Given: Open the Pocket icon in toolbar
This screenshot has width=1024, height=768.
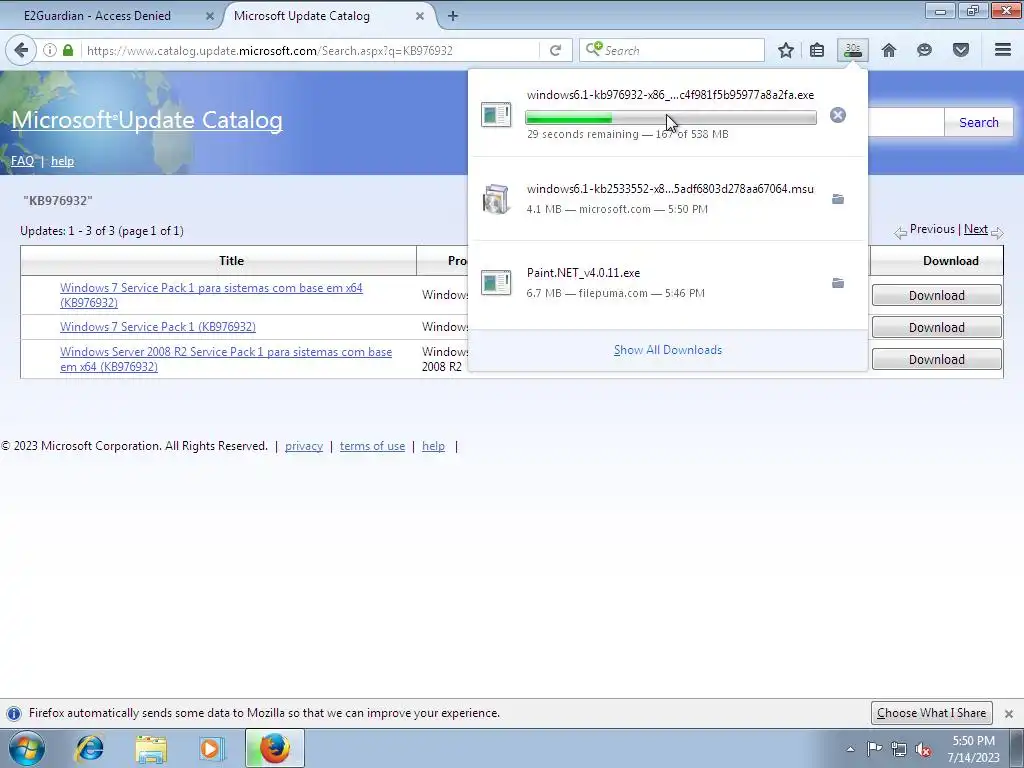Looking at the screenshot, I should [x=961, y=50].
